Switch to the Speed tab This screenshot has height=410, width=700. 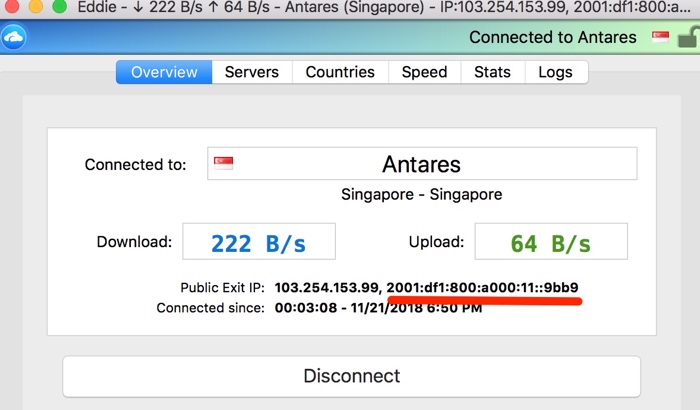(x=424, y=72)
